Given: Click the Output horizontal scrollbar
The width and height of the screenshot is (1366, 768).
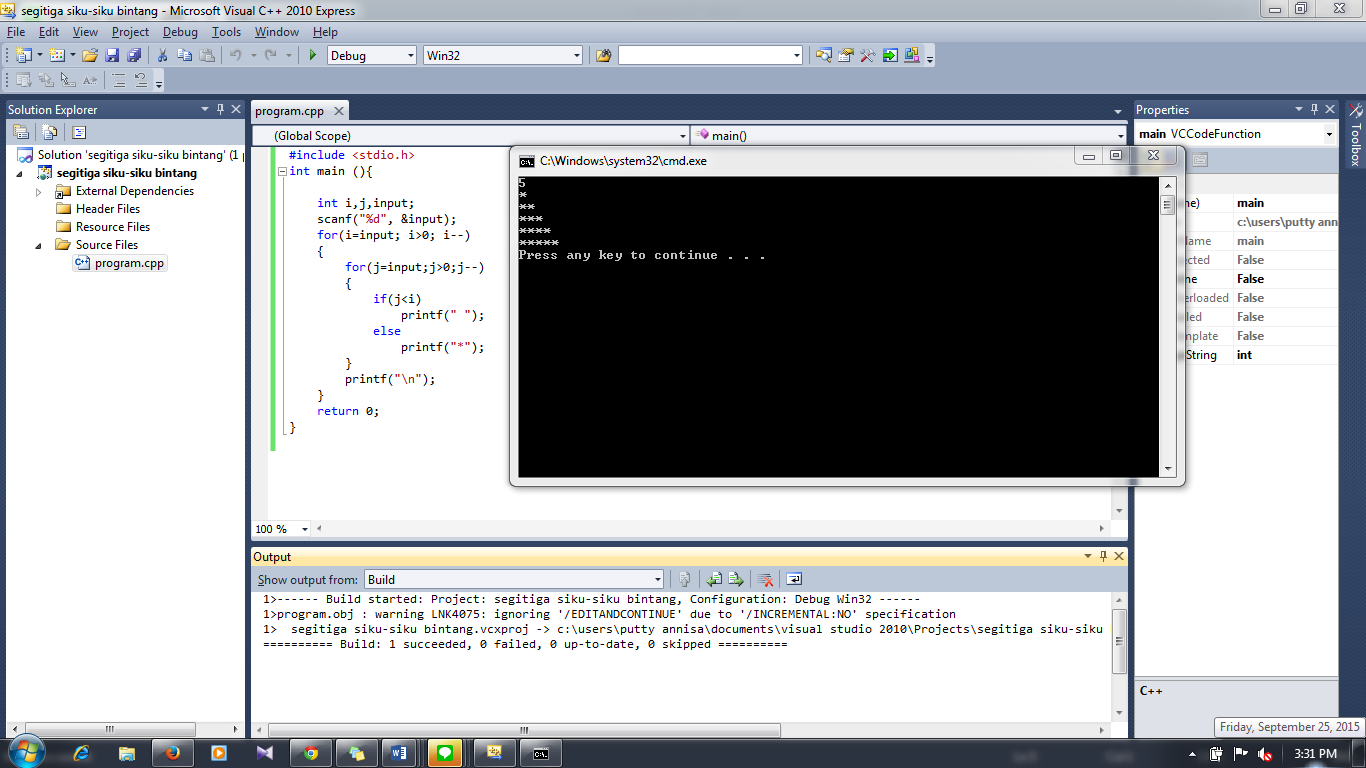Looking at the screenshot, I should pyautogui.click(x=680, y=730).
